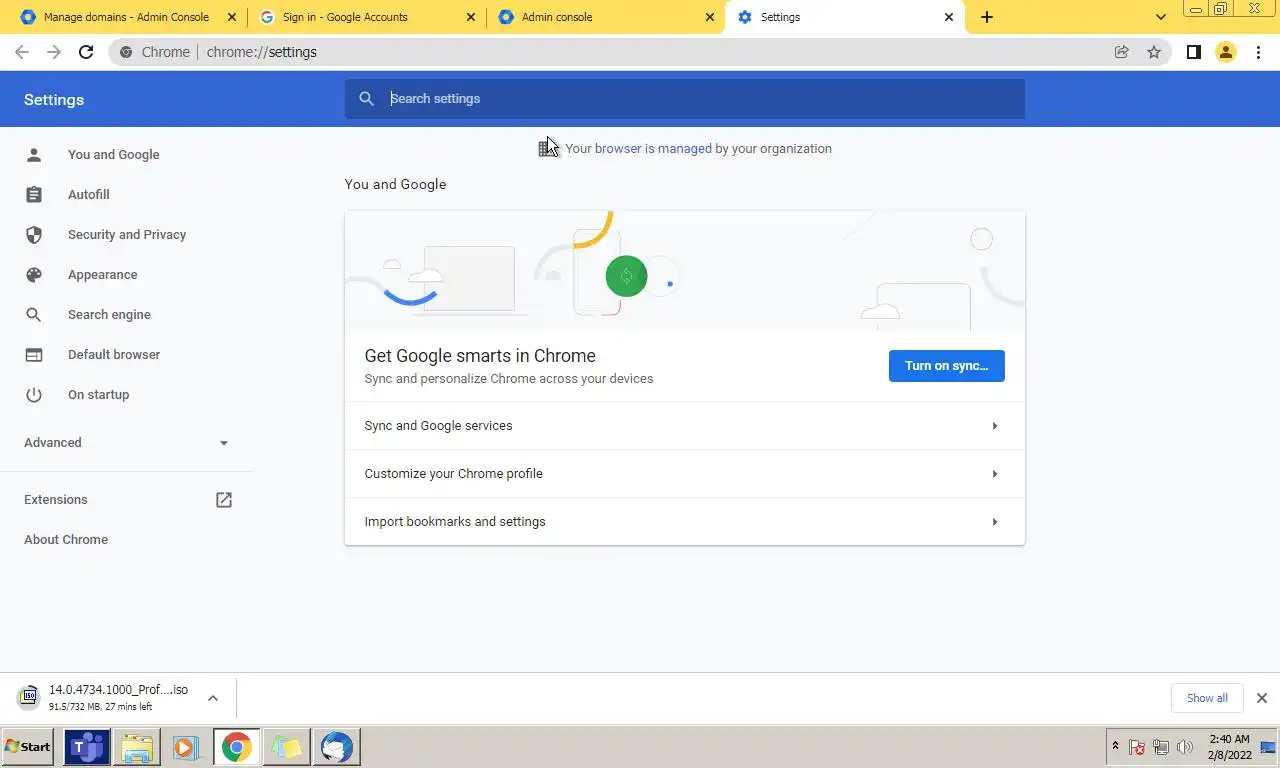Open the media player taskbar icon
This screenshot has width=1280, height=768.
[x=185, y=747]
